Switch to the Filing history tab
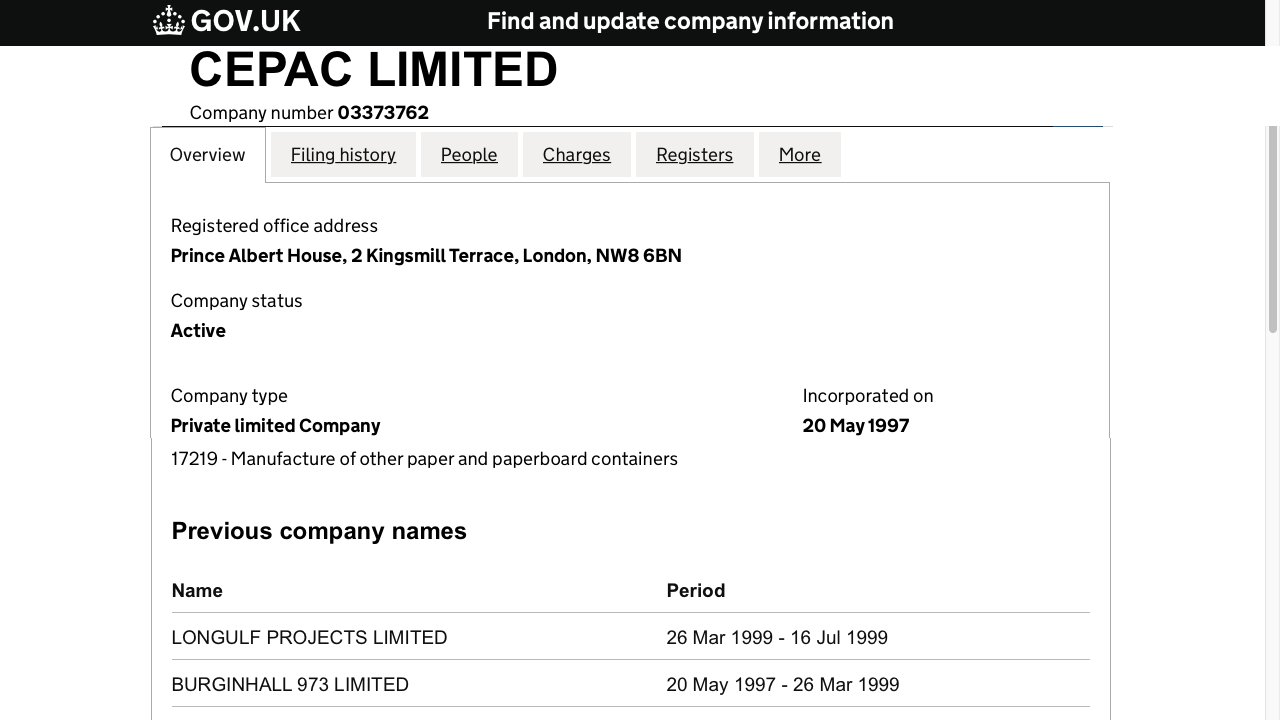Screen dimensions: 1280x720 343,155
